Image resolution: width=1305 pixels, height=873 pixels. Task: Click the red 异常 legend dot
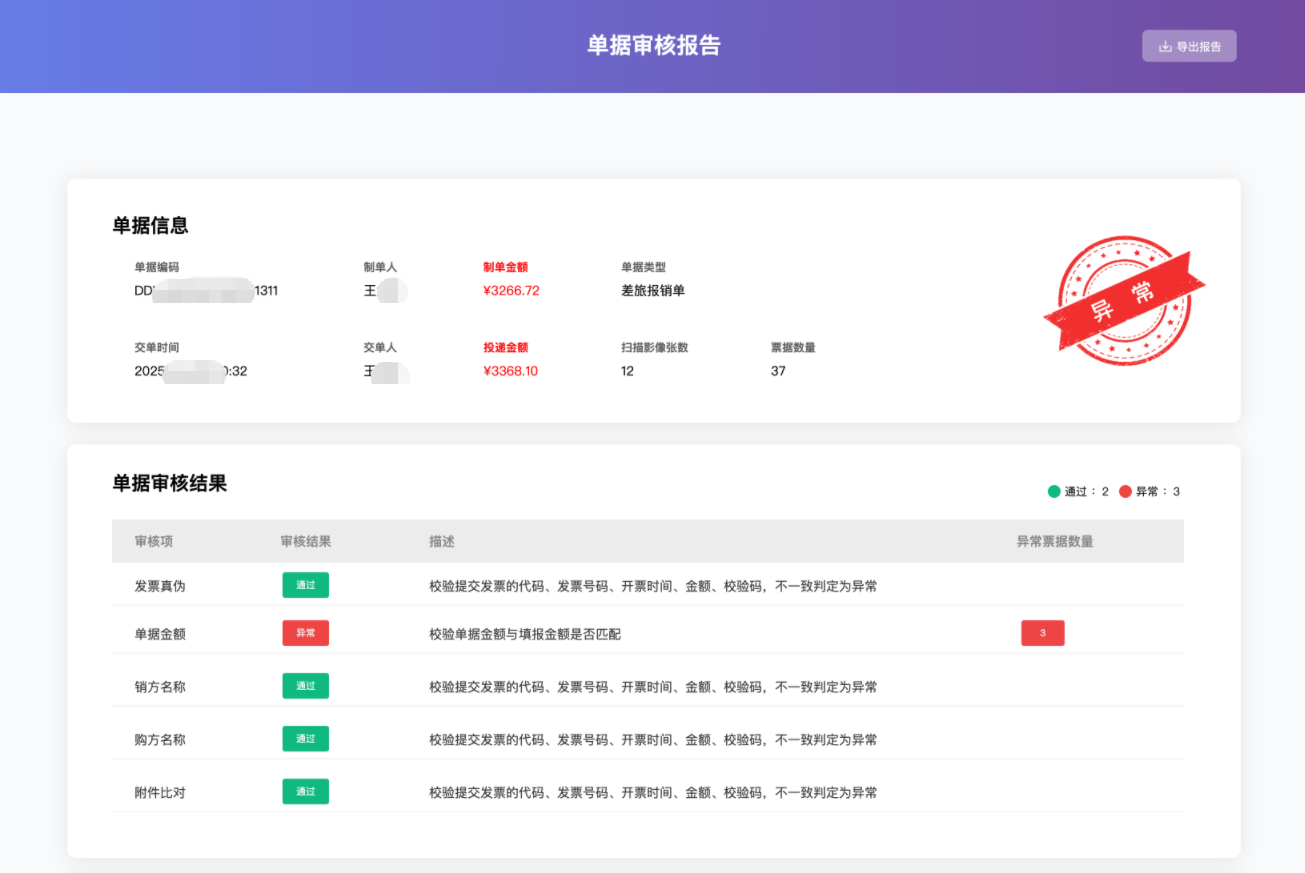(1125, 491)
